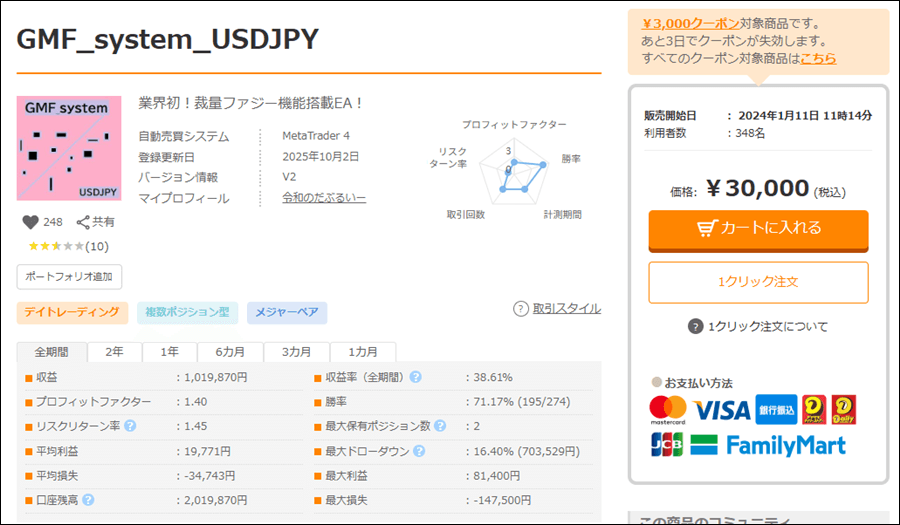Open the 令和のだぶるいー profile link
Screen dimensions: 900x525
coord(324,198)
